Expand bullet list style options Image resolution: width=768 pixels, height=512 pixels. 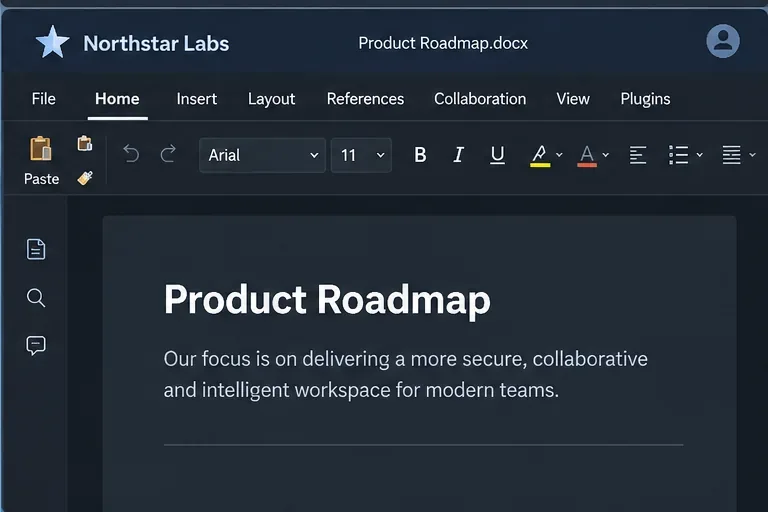(699, 155)
